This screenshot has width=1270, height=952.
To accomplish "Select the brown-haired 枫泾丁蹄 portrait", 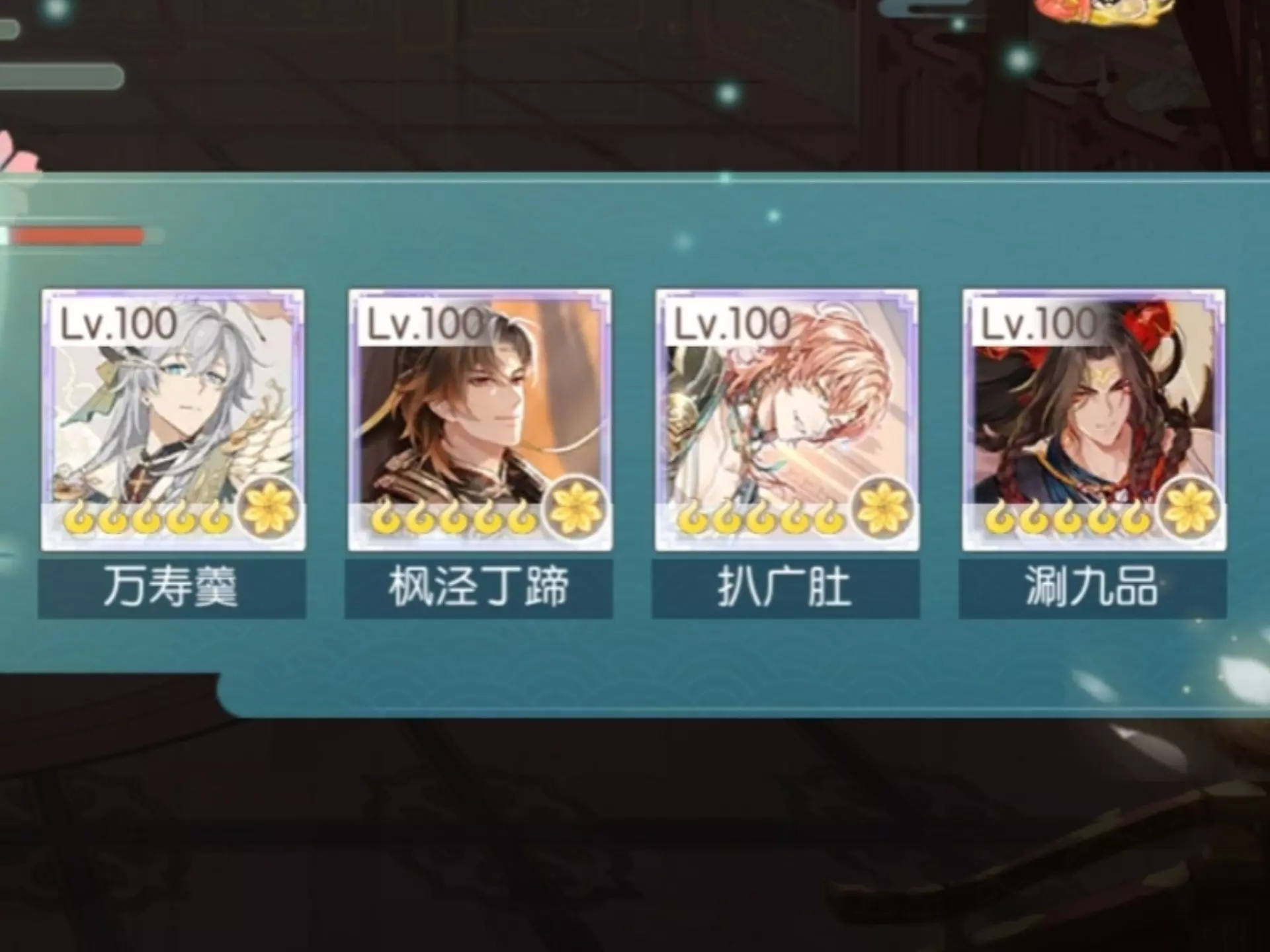I will 480,419.
